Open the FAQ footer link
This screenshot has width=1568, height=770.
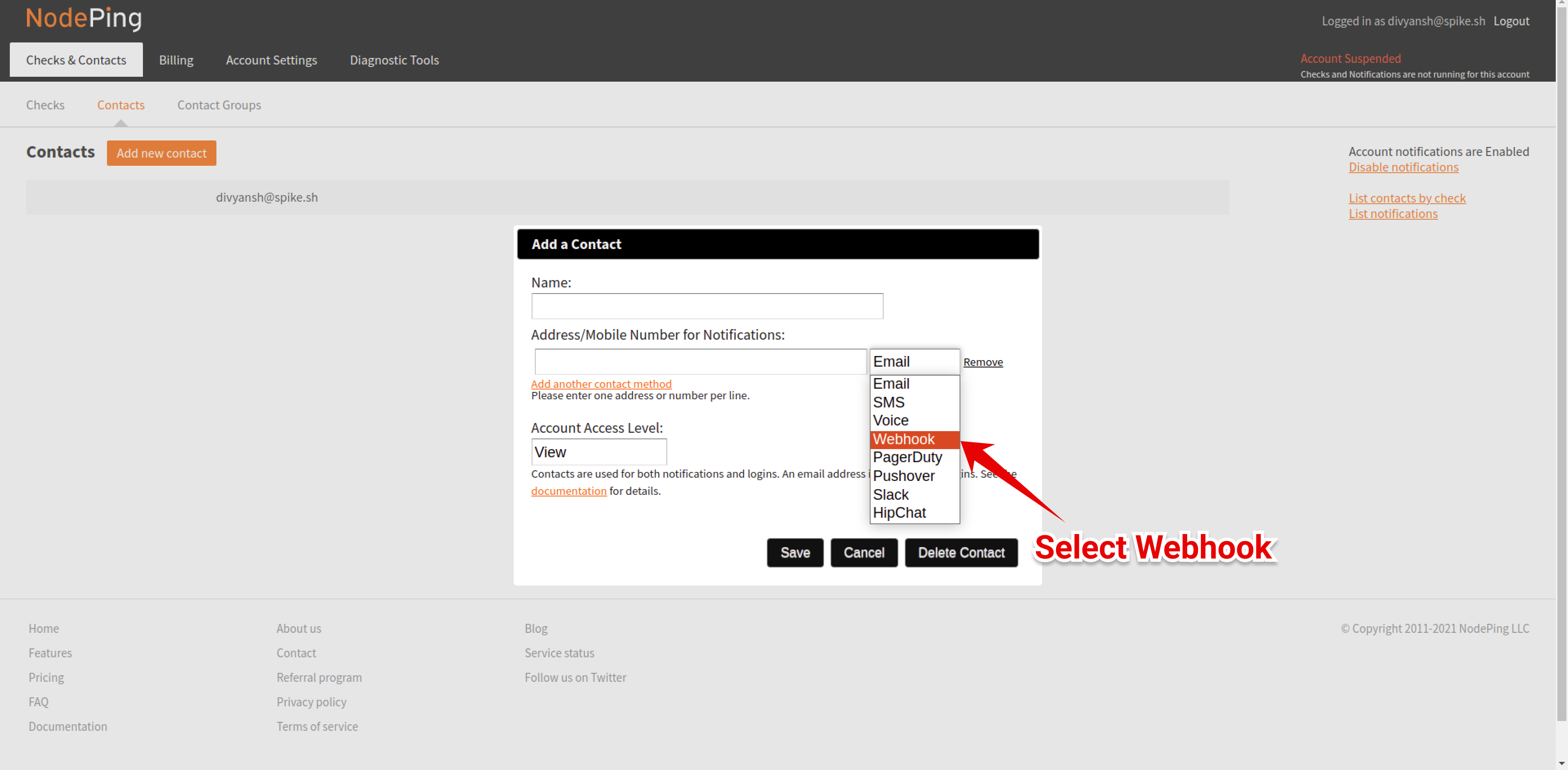[x=38, y=702]
